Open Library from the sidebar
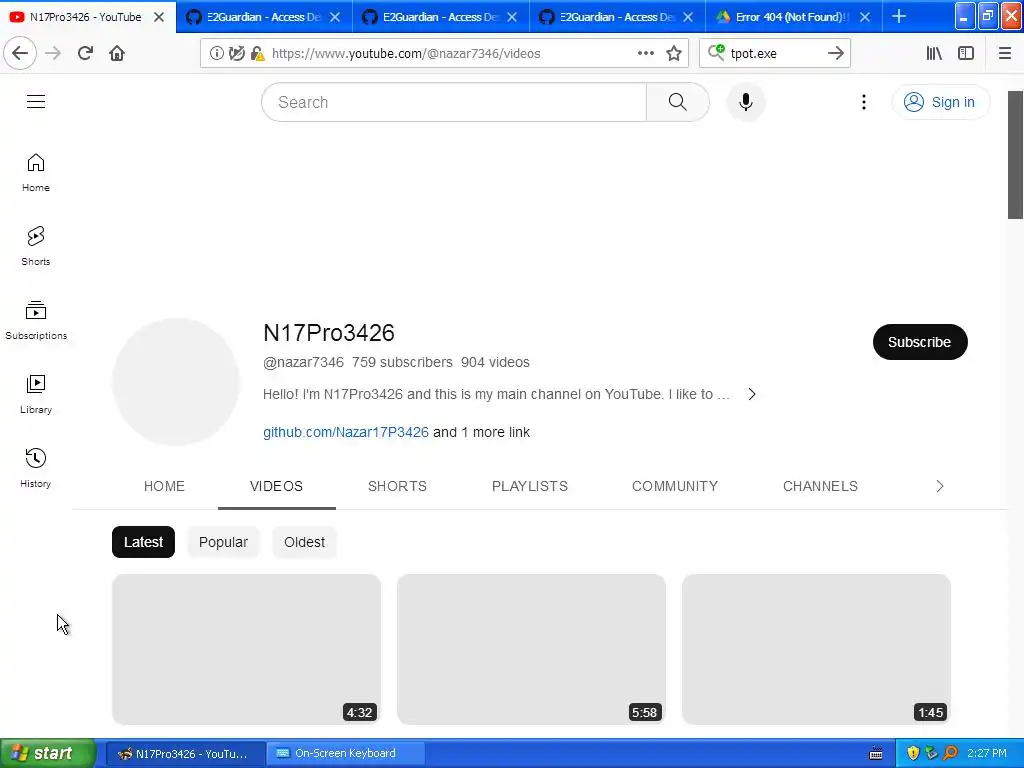Screen dimensions: 1024x768 pyautogui.click(x=36, y=394)
